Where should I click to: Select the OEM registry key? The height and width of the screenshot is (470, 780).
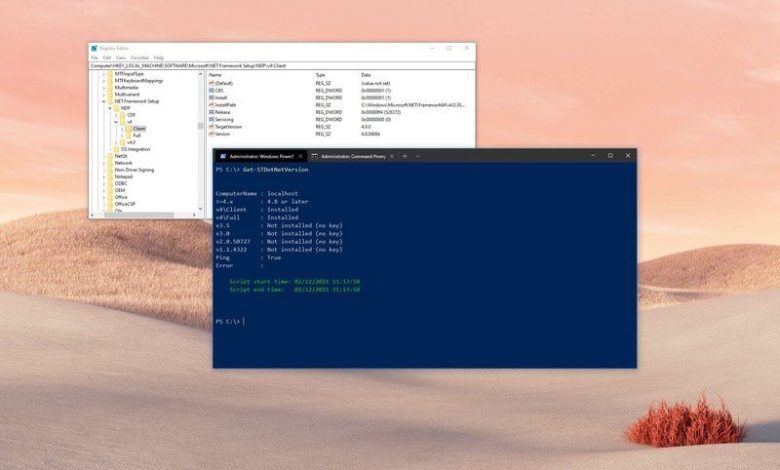tap(120, 190)
